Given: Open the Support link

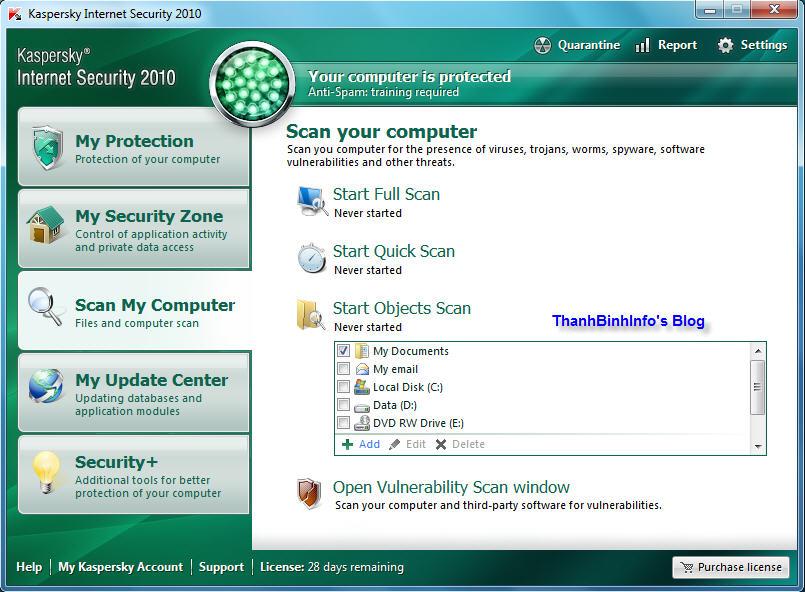Looking at the screenshot, I should click(x=221, y=567).
